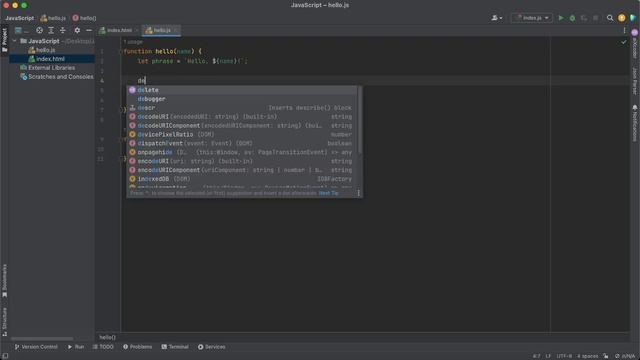The height and width of the screenshot is (360, 640).
Task: Click the hello() breadcrumb below the editor
Action: [x=107, y=338]
